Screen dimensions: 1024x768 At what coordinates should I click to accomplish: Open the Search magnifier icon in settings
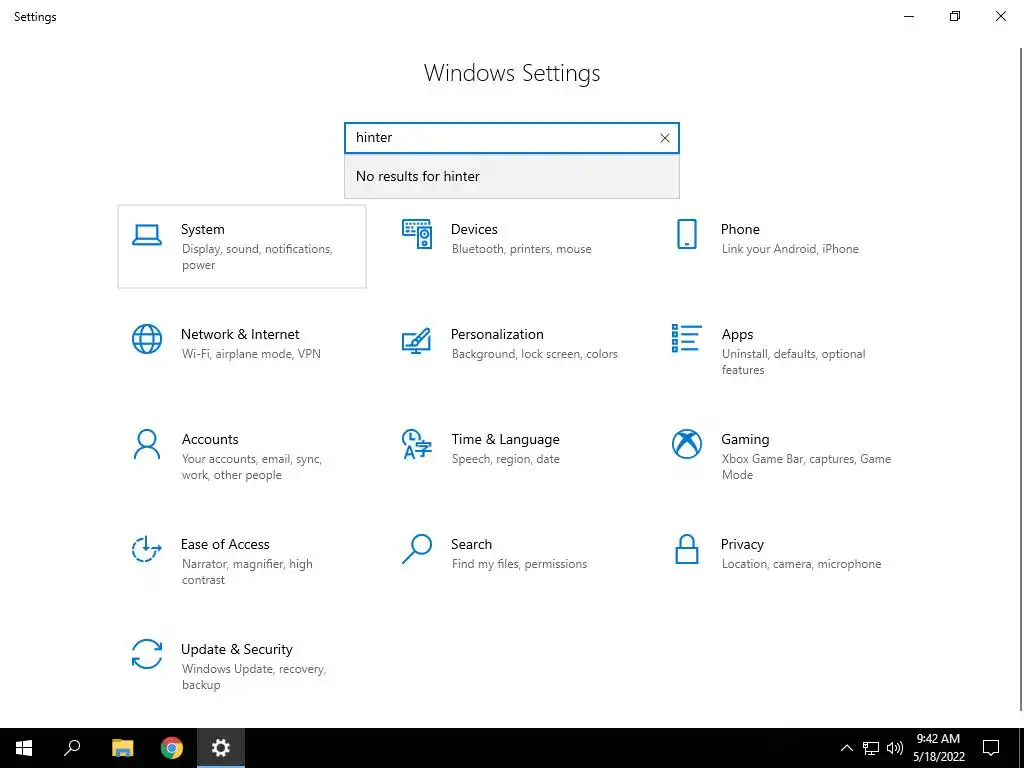coord(417,549)
